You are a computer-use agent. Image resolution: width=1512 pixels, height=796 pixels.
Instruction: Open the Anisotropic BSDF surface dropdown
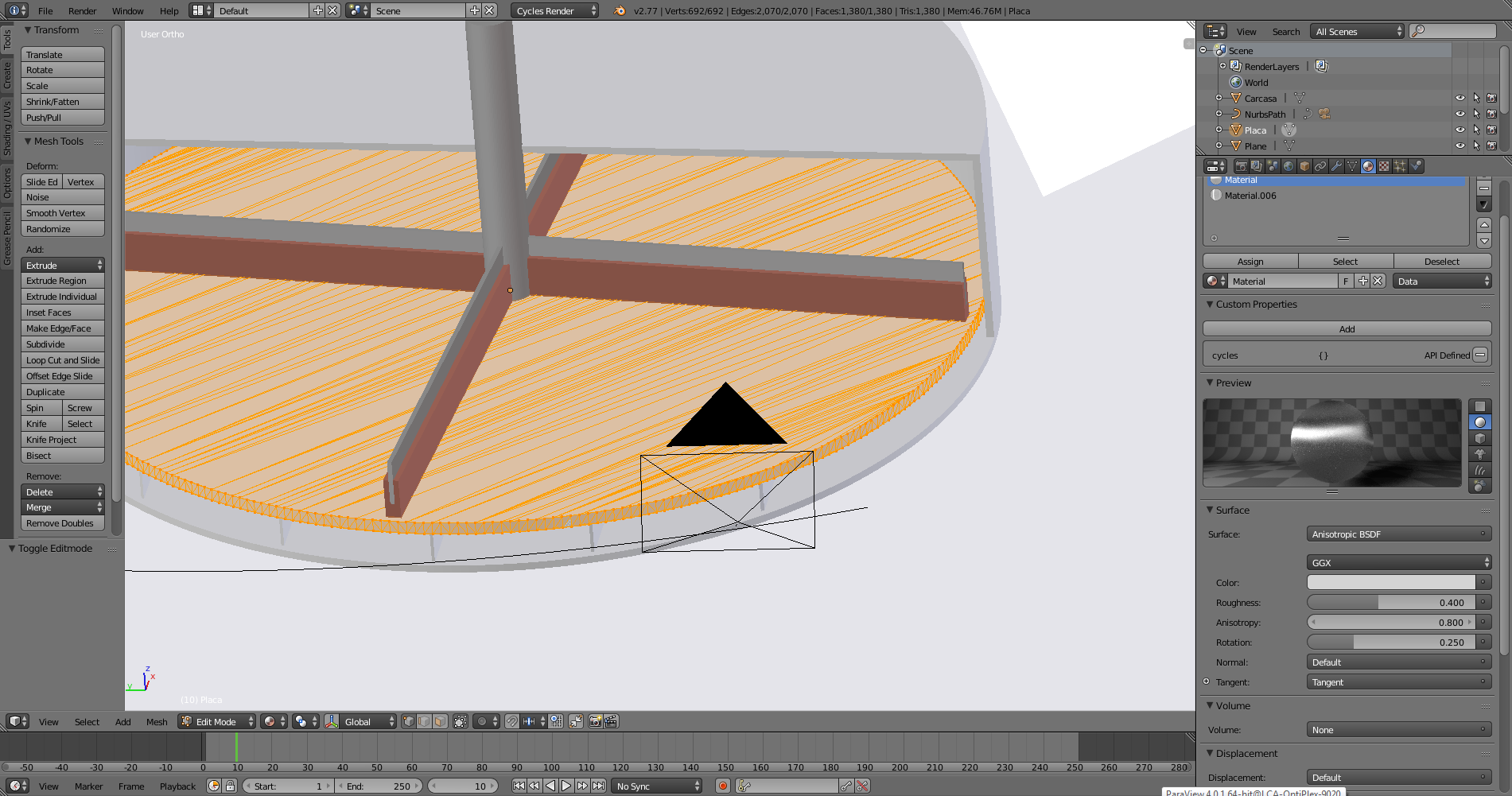[x=1398, y=534]
